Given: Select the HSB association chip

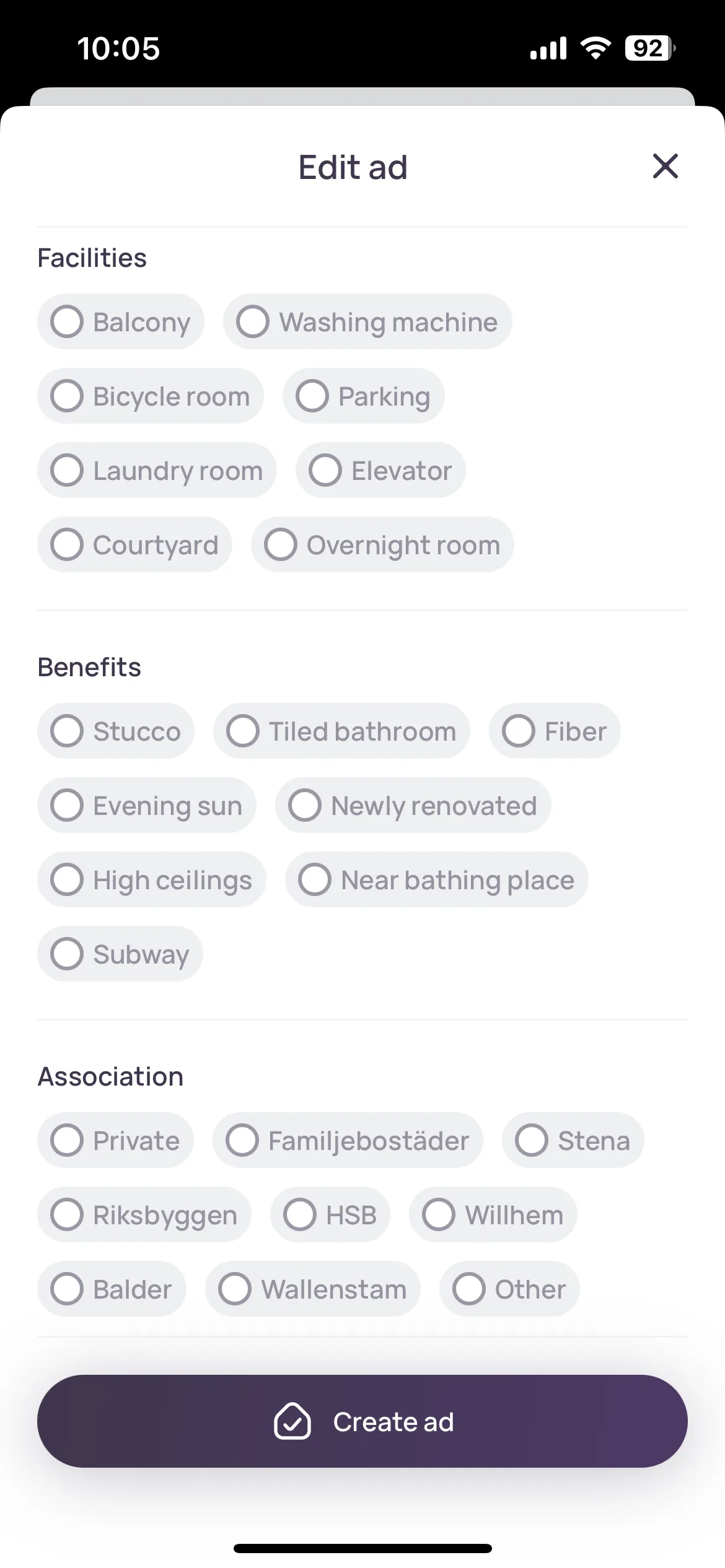Looking at the screenshot, I should [x=330, y=1214].
